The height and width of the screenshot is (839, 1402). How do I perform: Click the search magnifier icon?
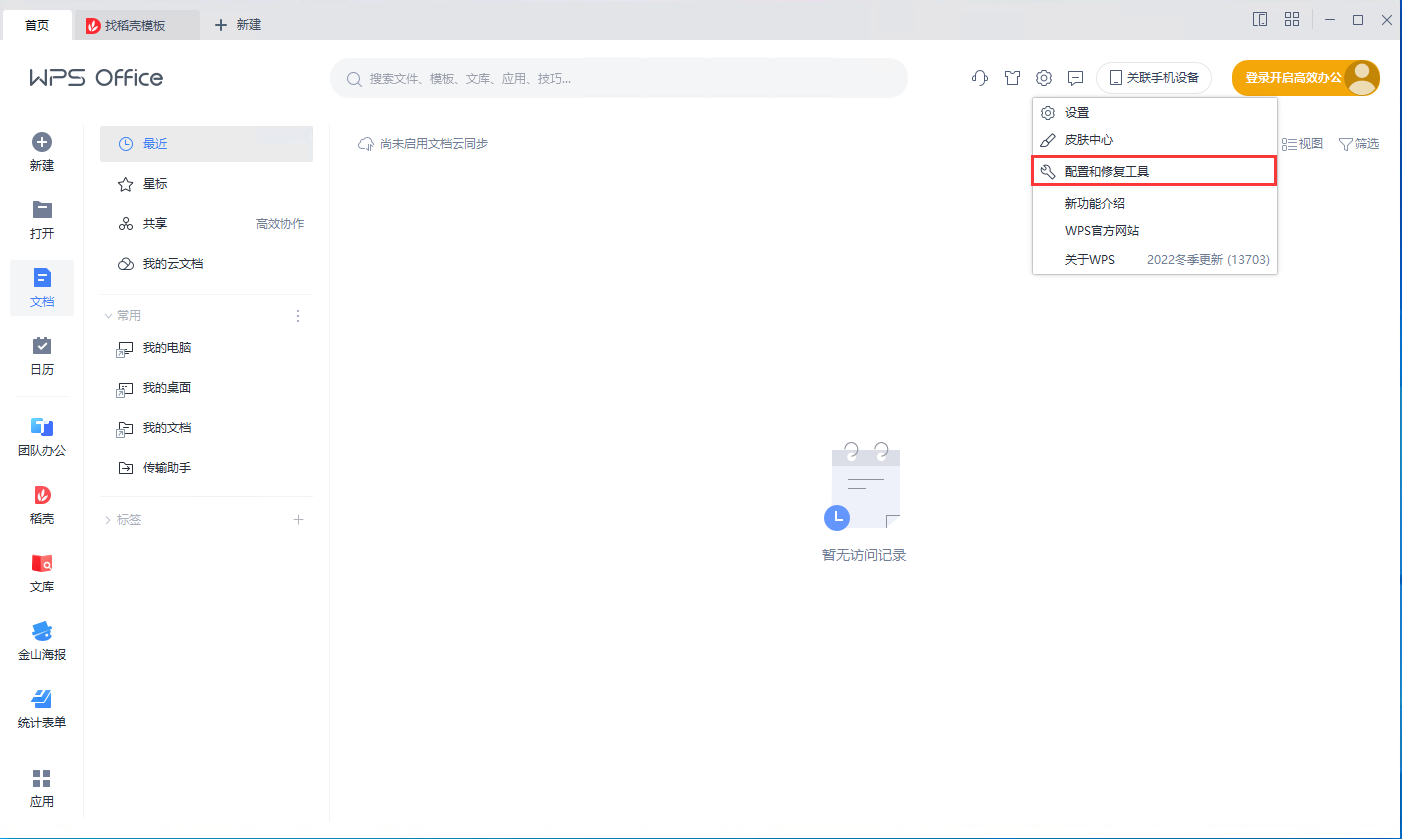tap(354, 78)
